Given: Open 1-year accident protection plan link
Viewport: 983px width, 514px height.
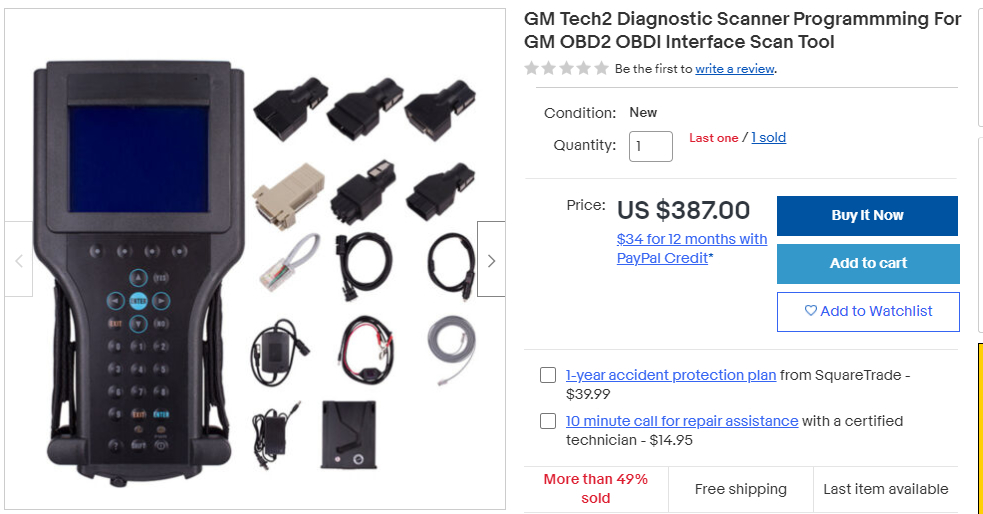Looking at the screenshot, I should 671,375.
